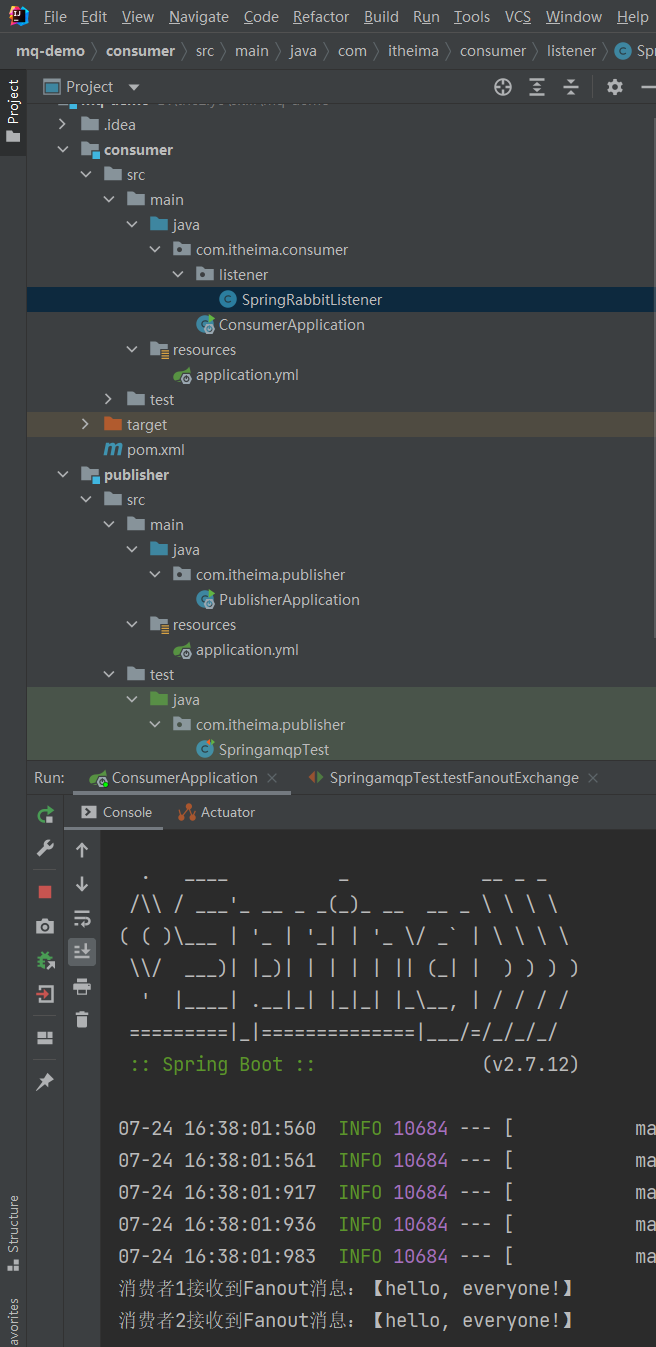Open the Structure tool window side tab
656x1347 pixels.
coord(13,1232)
